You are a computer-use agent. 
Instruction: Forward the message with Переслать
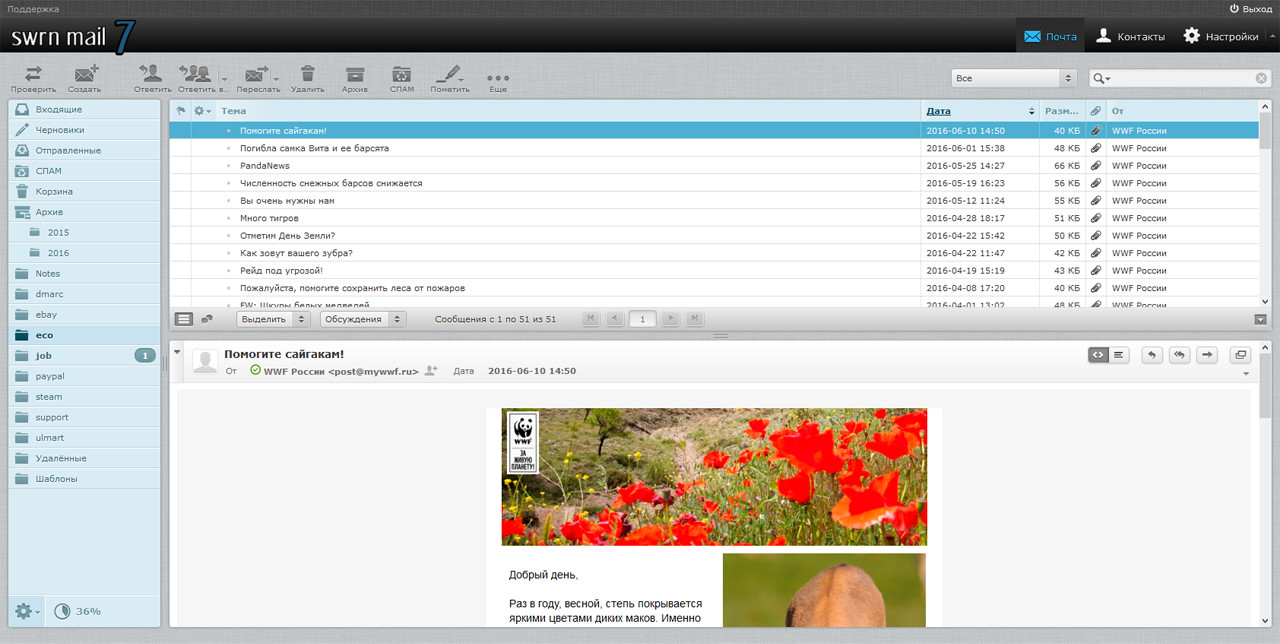point(257,78)
